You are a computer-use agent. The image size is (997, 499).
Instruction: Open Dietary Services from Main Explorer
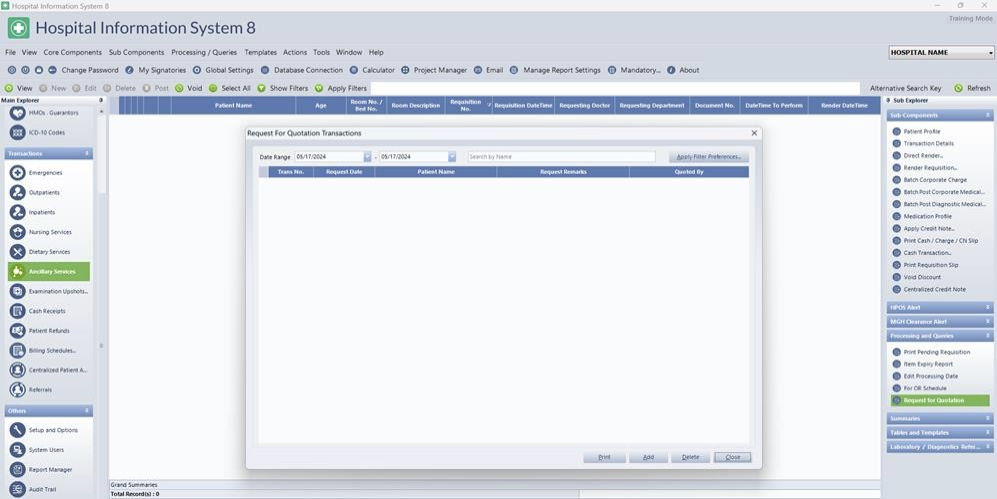(x=18, y=252)
